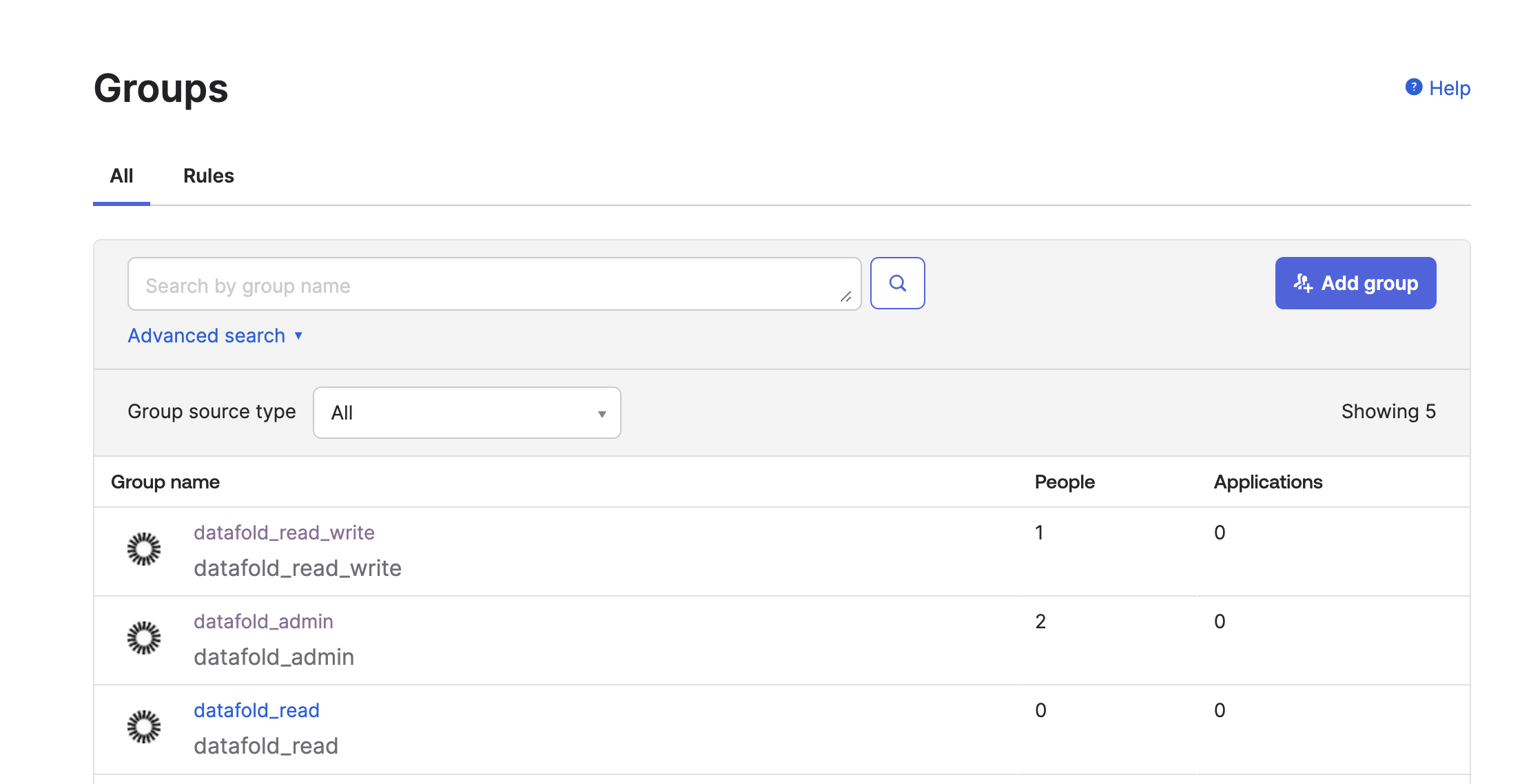
Task: Expand the Advanced search options
Action: tap(215, 336)
